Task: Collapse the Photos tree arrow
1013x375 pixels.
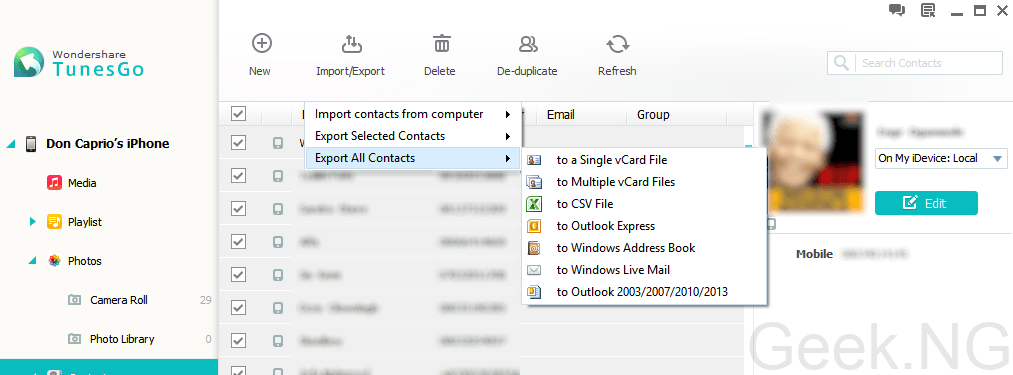Action: click(32, 261)
